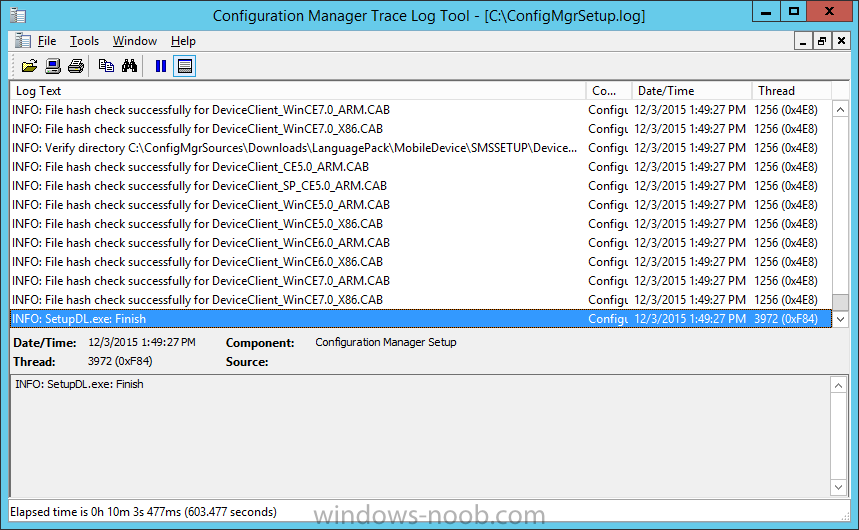Select row DeviceClient_WinCE6.0_ARM.CAB

point(421,243)
